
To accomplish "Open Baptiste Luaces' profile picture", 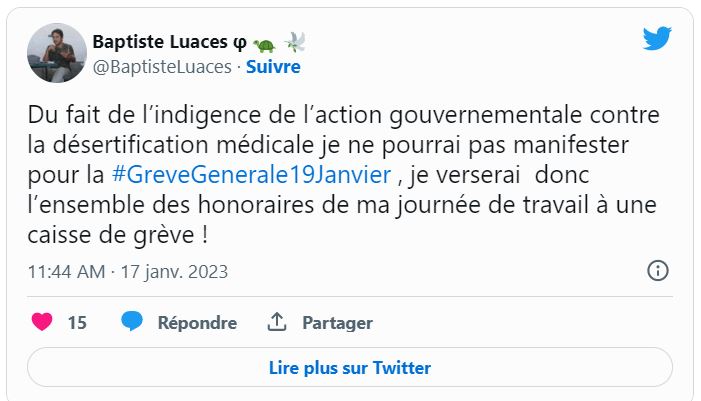I will [x=56, y=53].
